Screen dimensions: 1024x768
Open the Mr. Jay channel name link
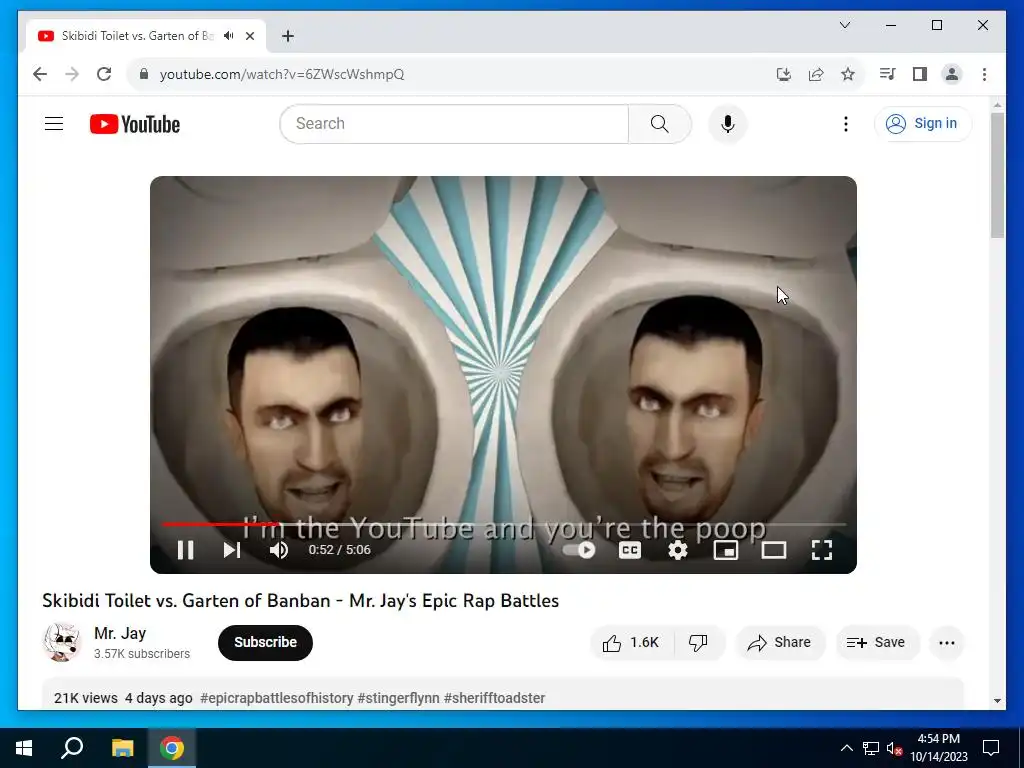[x=120, y=633]
